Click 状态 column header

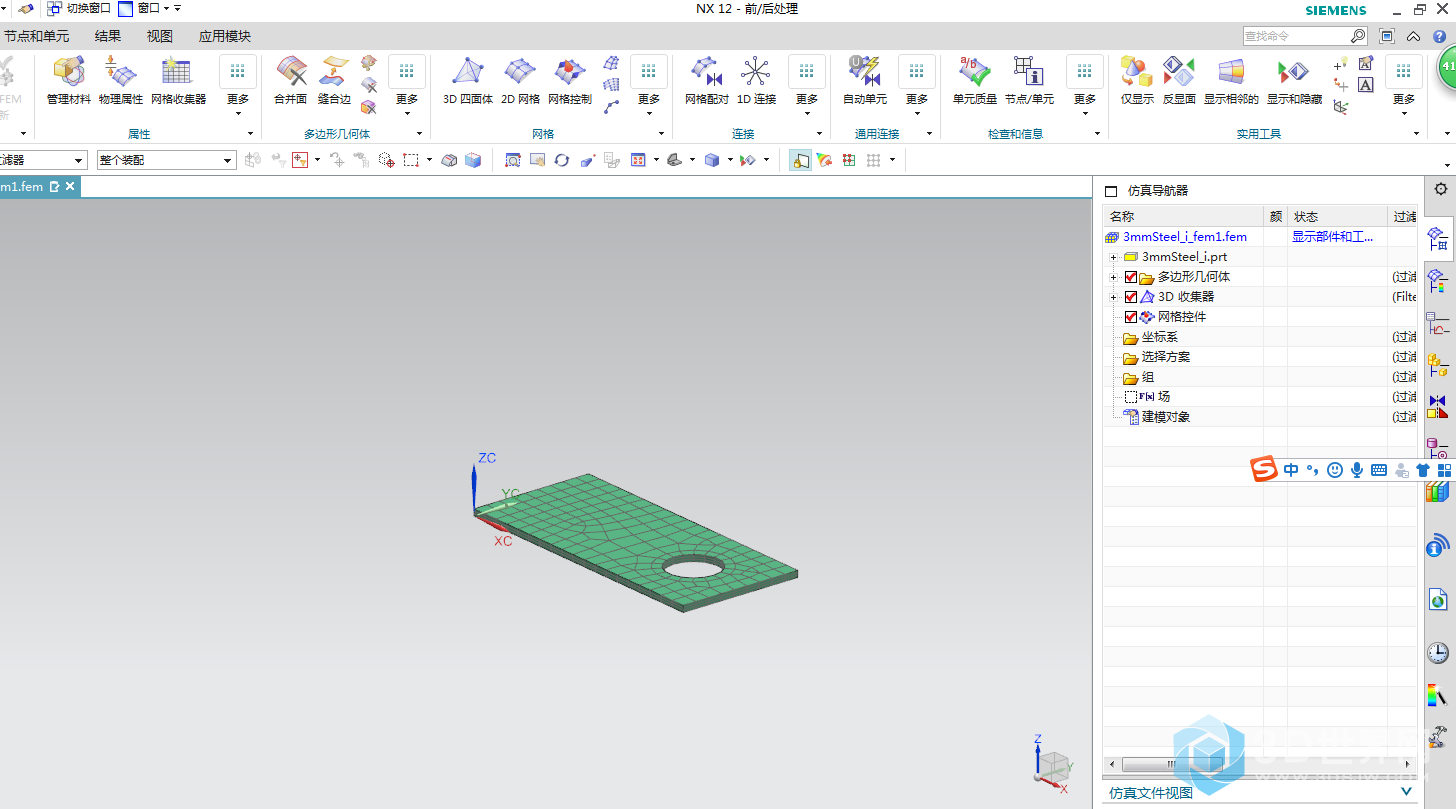pos(1337,216)
